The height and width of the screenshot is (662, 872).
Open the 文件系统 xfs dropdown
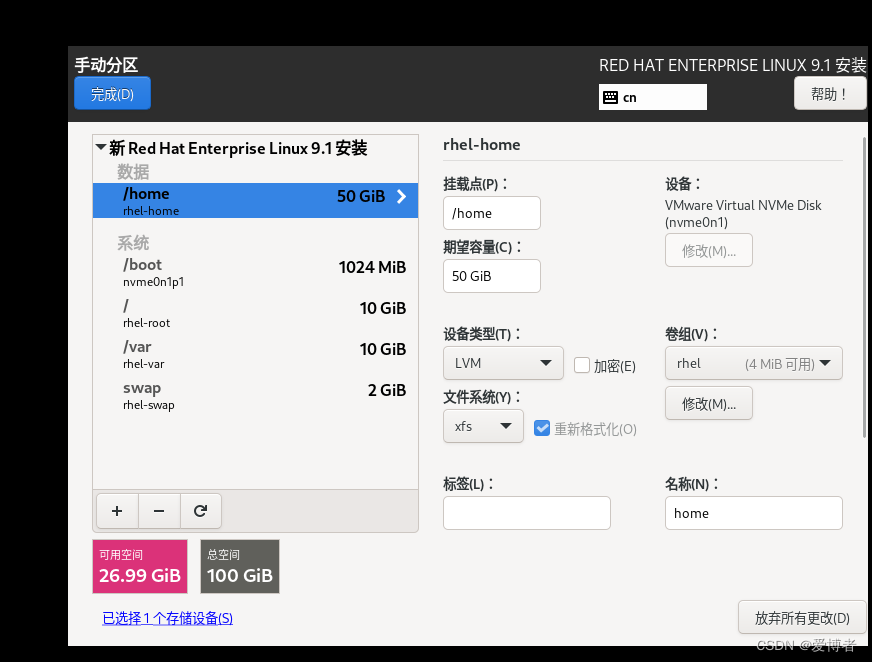pyautogui.click(x=483, y=426)
